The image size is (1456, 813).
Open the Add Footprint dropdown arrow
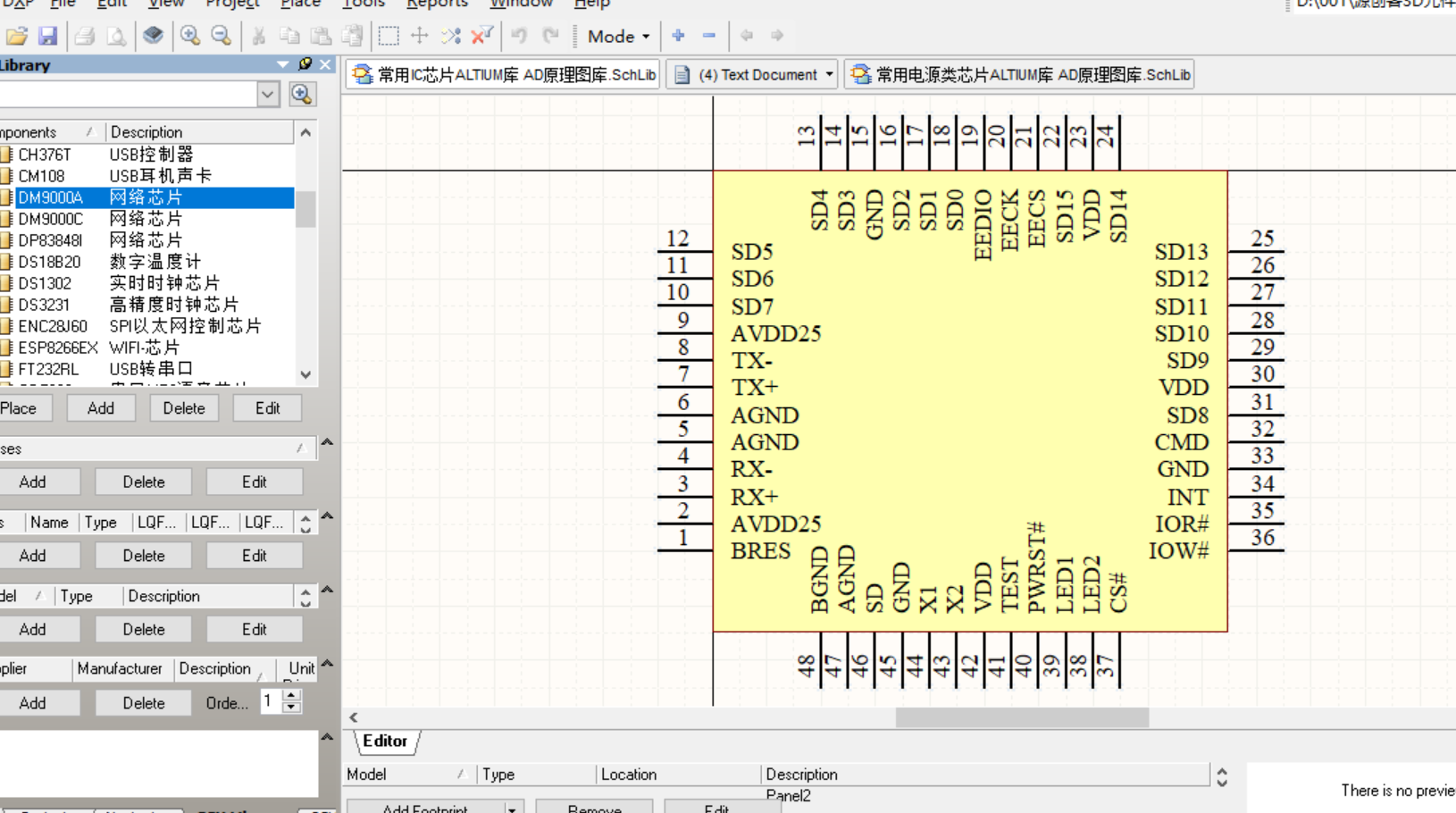click(x=512, y=809)
